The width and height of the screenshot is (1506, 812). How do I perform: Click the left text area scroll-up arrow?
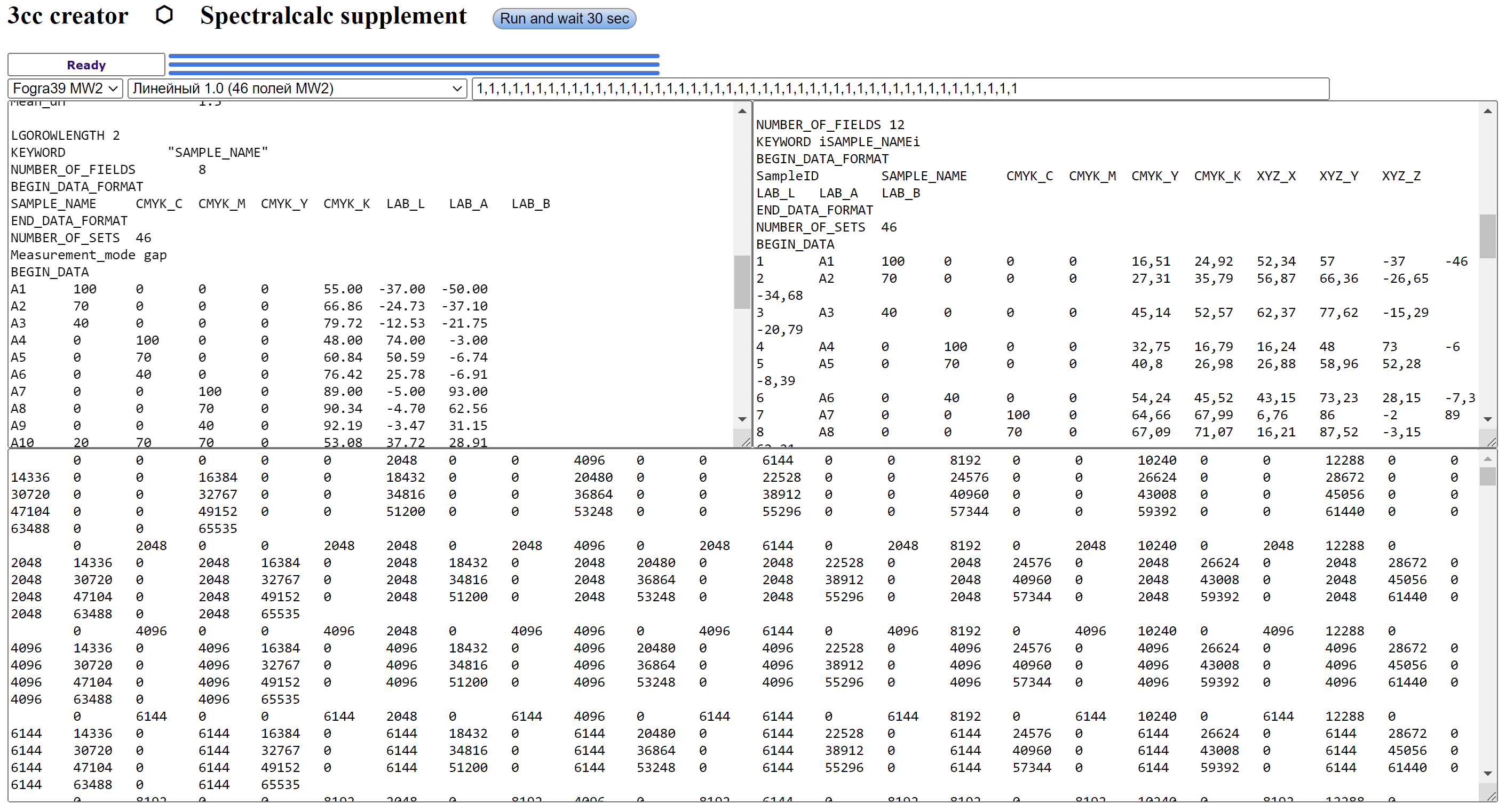(x=742, y=111)
